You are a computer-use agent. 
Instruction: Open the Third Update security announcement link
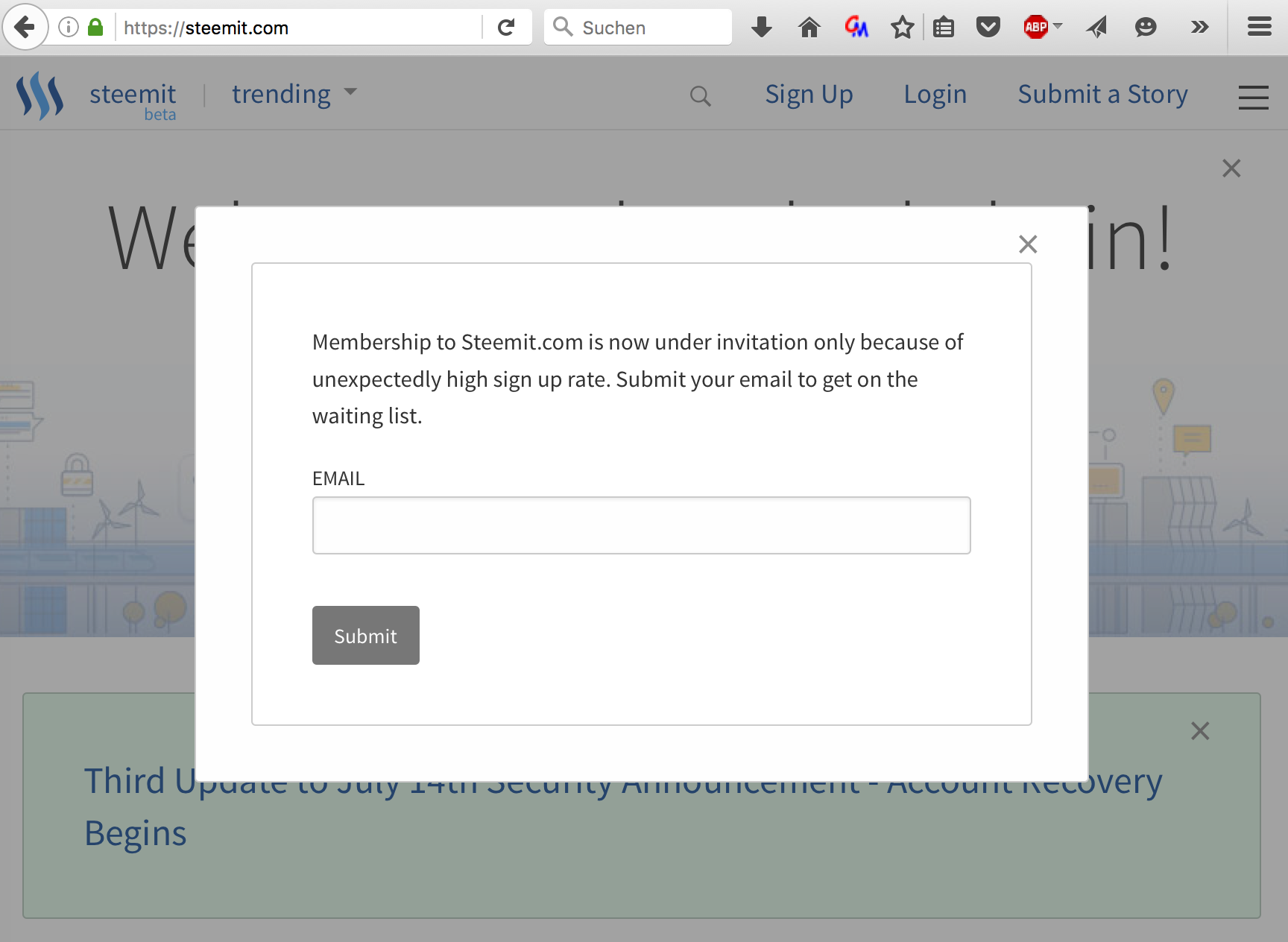pos(622,807)
